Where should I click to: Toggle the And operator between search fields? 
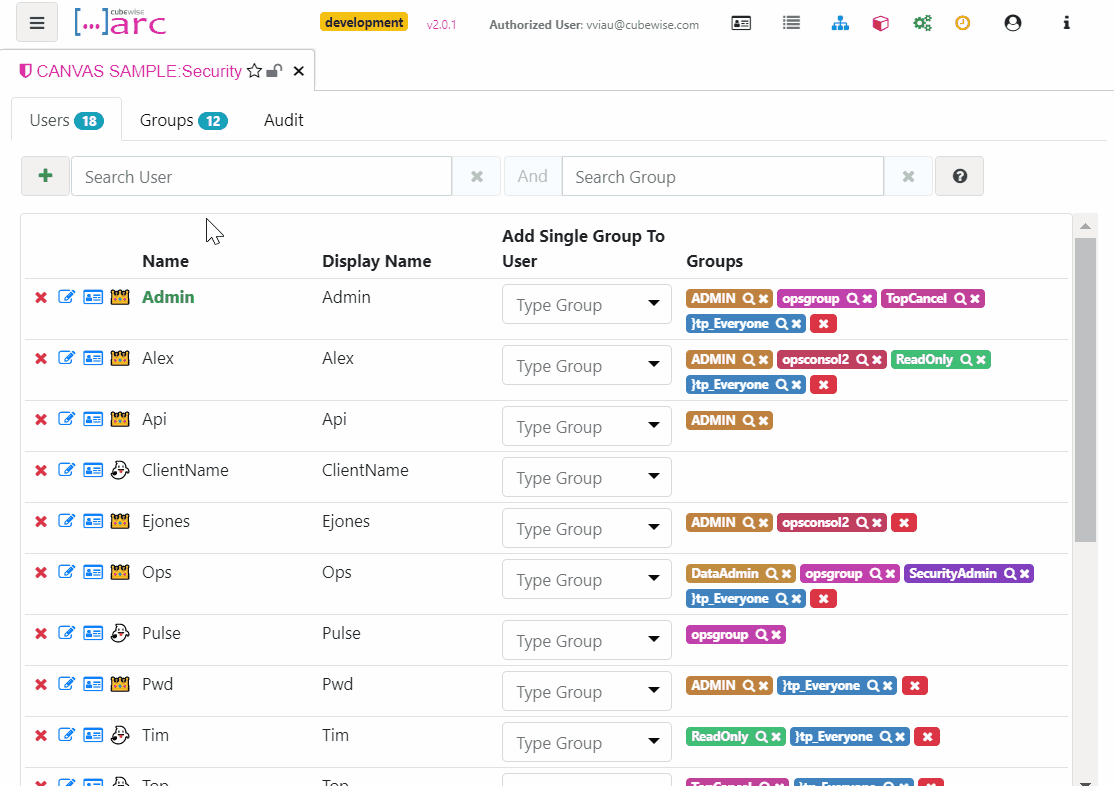coord(532,176)
